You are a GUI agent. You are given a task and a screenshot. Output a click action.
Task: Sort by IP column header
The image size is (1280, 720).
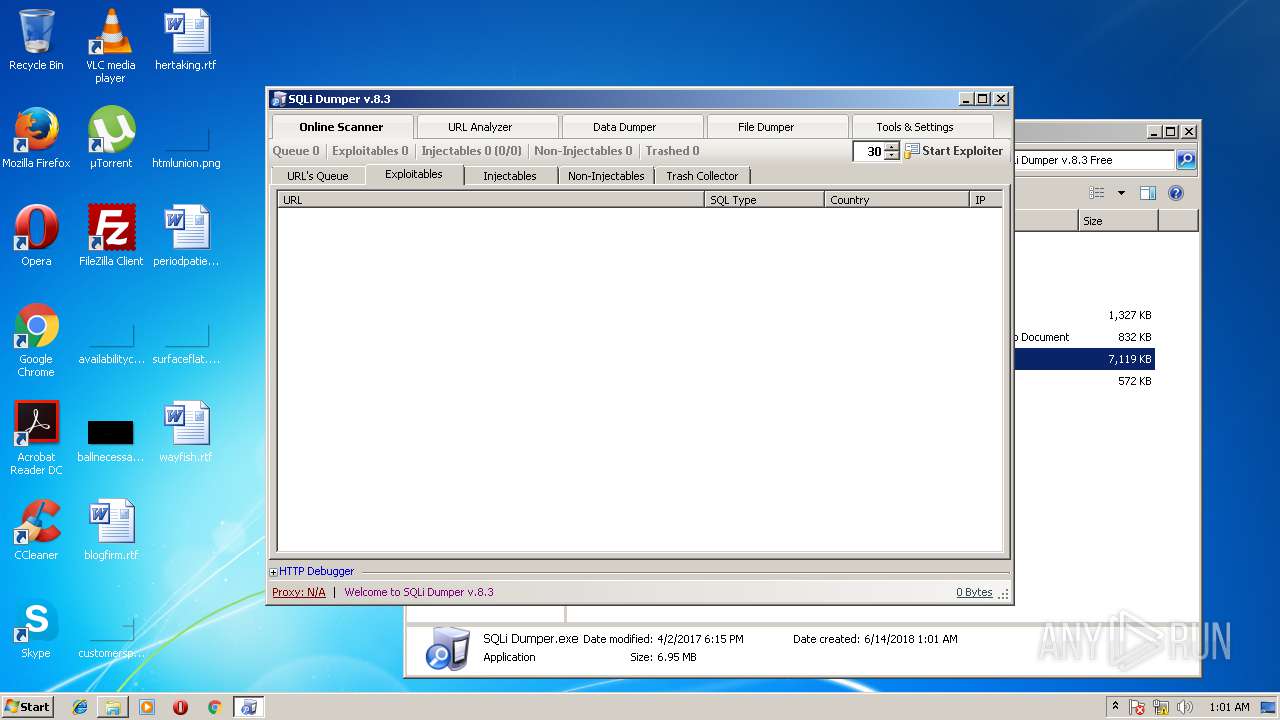[986, 200]
